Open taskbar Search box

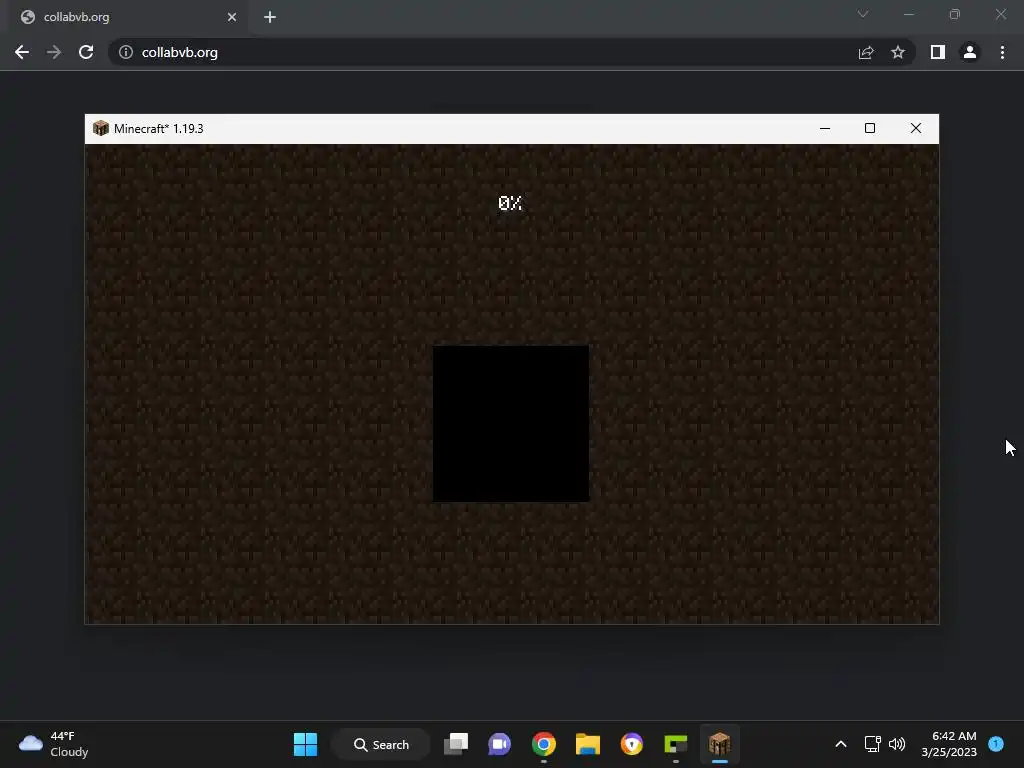pos(381,744)
